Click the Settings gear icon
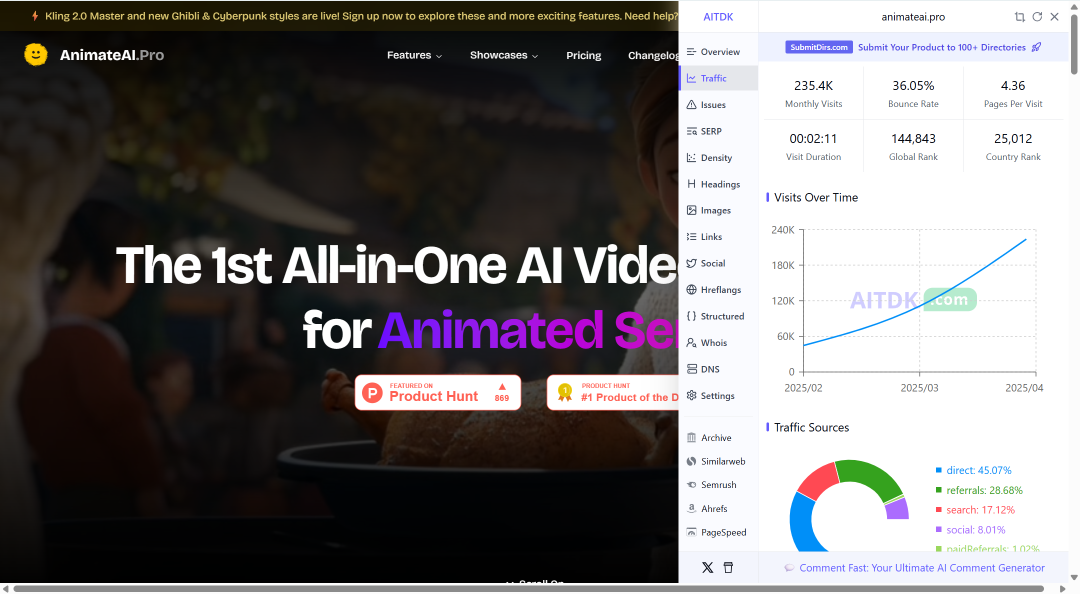Screen dimensions: 1080x594 coord(692,396)
